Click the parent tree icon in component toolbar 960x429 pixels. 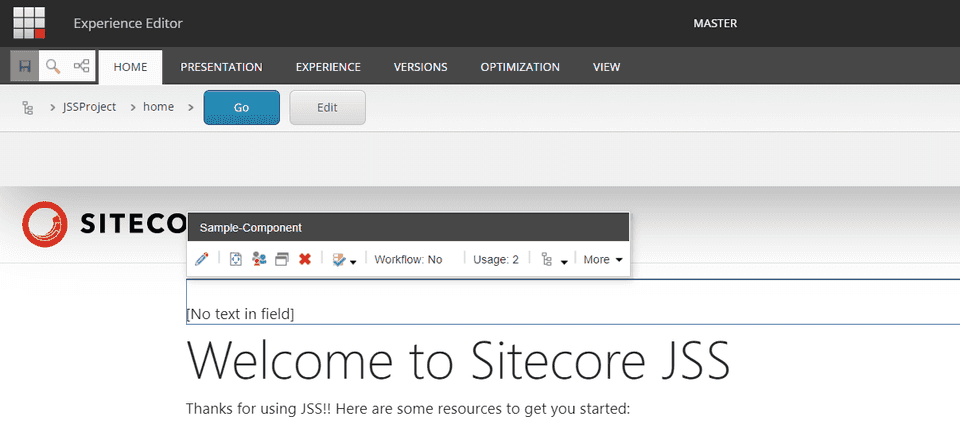tap(547, 260)
